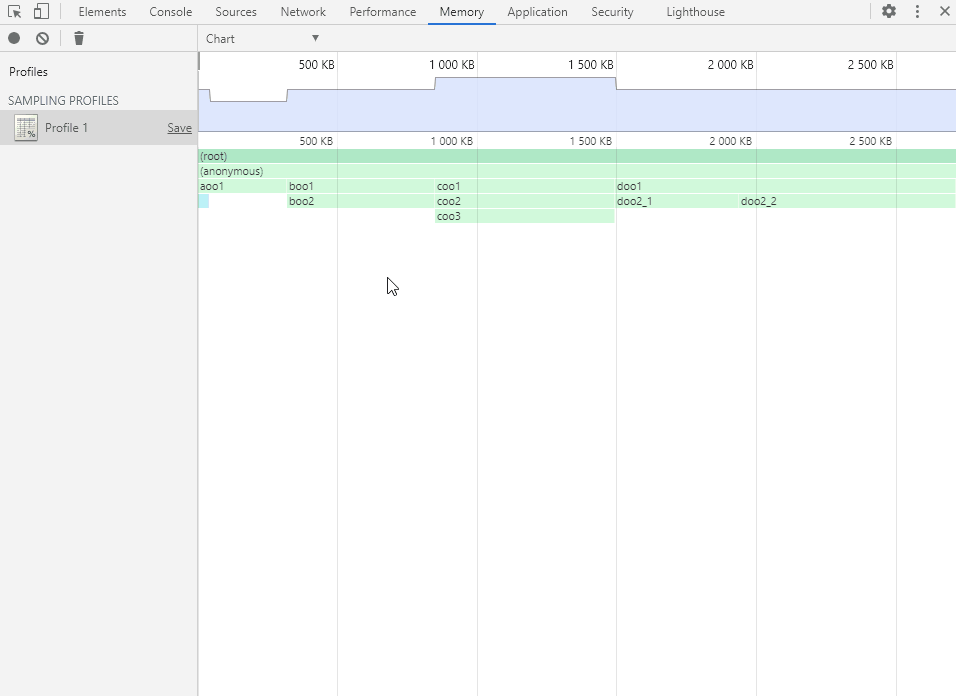Open the Application tab
The width and height of the screenshot is (956, 696).
(537, 12)
